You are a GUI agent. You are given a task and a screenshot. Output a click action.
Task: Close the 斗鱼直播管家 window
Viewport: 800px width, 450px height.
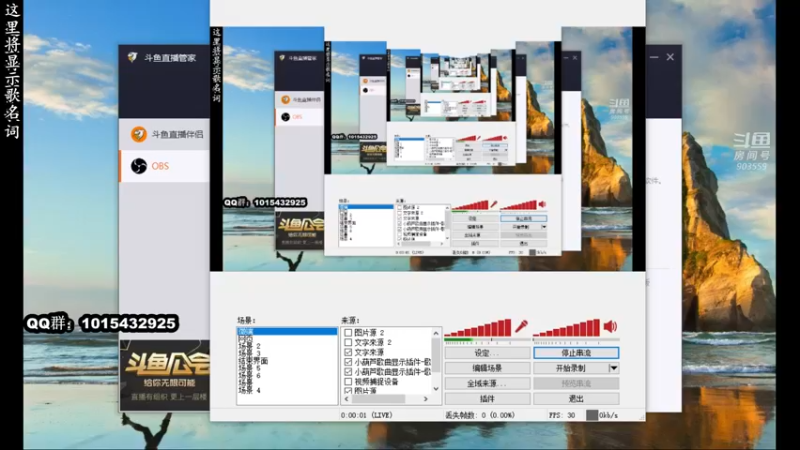click(x=670, y=57)
